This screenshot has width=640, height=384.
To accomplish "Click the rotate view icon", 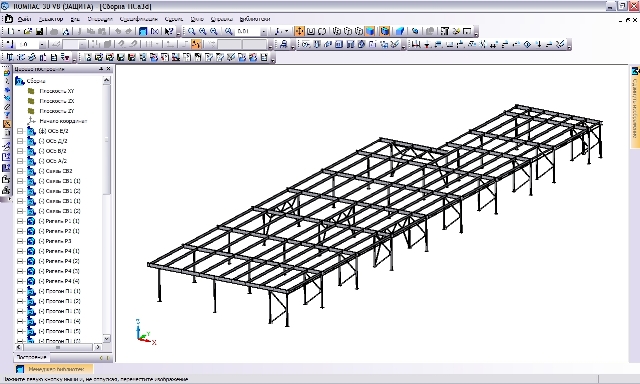I will pos(322,31).
